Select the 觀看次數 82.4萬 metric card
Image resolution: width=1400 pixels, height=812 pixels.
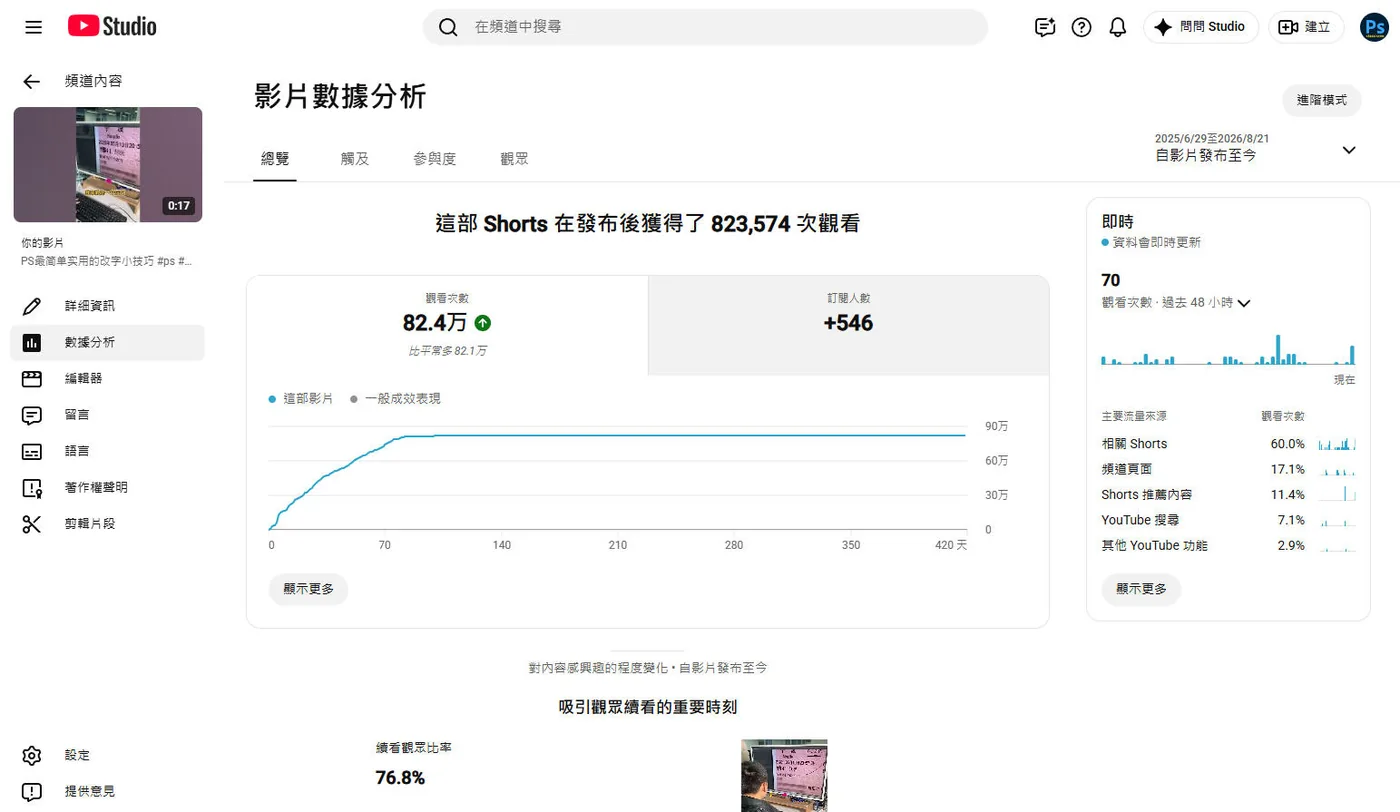tap(447, 325)
